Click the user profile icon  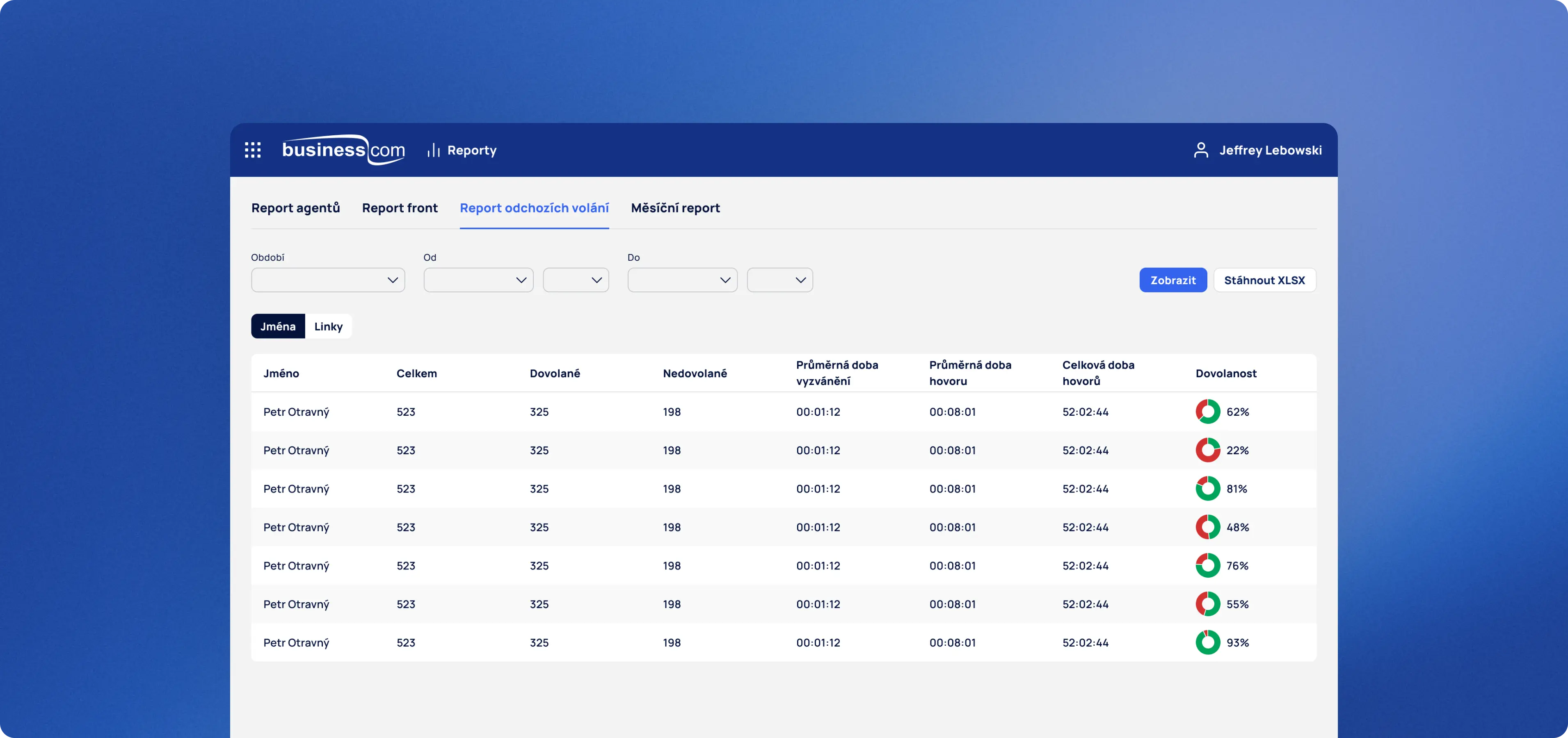pos(1201,150)
